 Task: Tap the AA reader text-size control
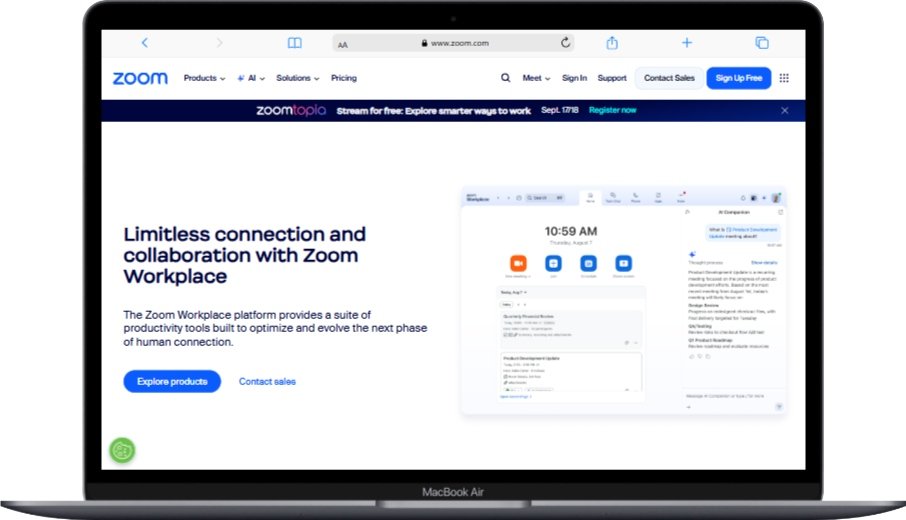coord(343,44)
